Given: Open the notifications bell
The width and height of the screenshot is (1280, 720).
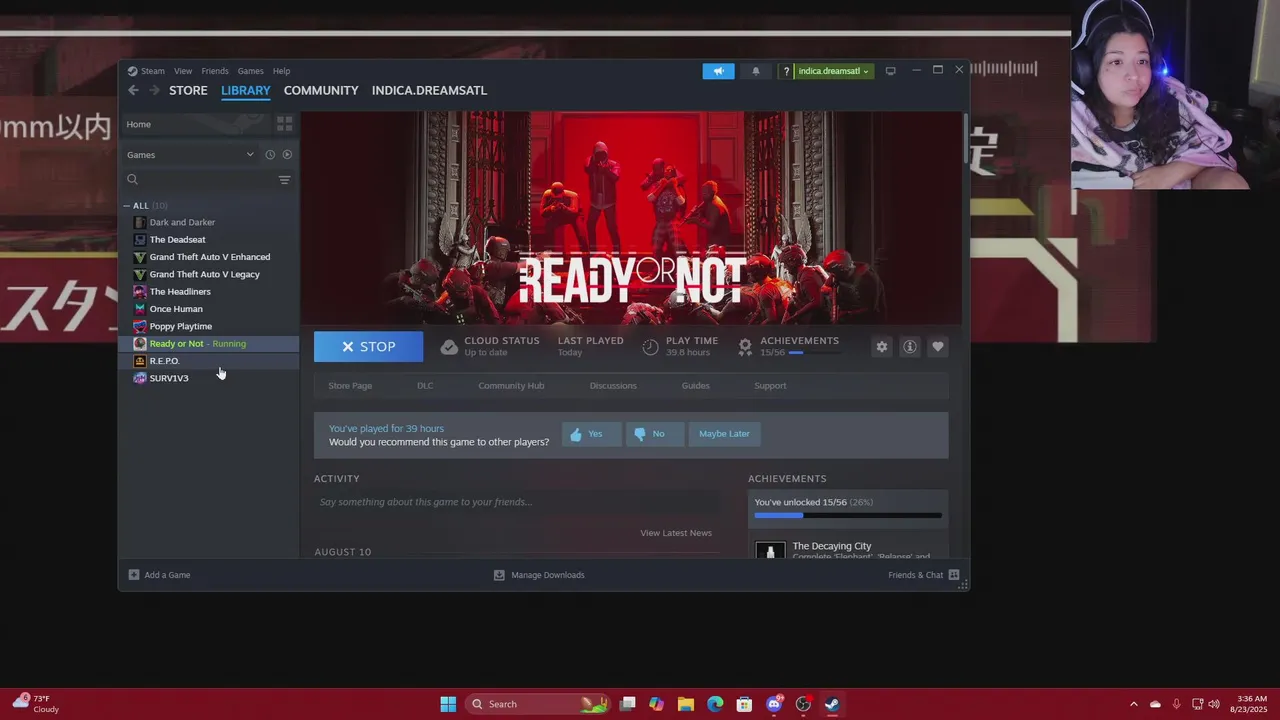Looking at the screenshot, I should tap(756, 71).
